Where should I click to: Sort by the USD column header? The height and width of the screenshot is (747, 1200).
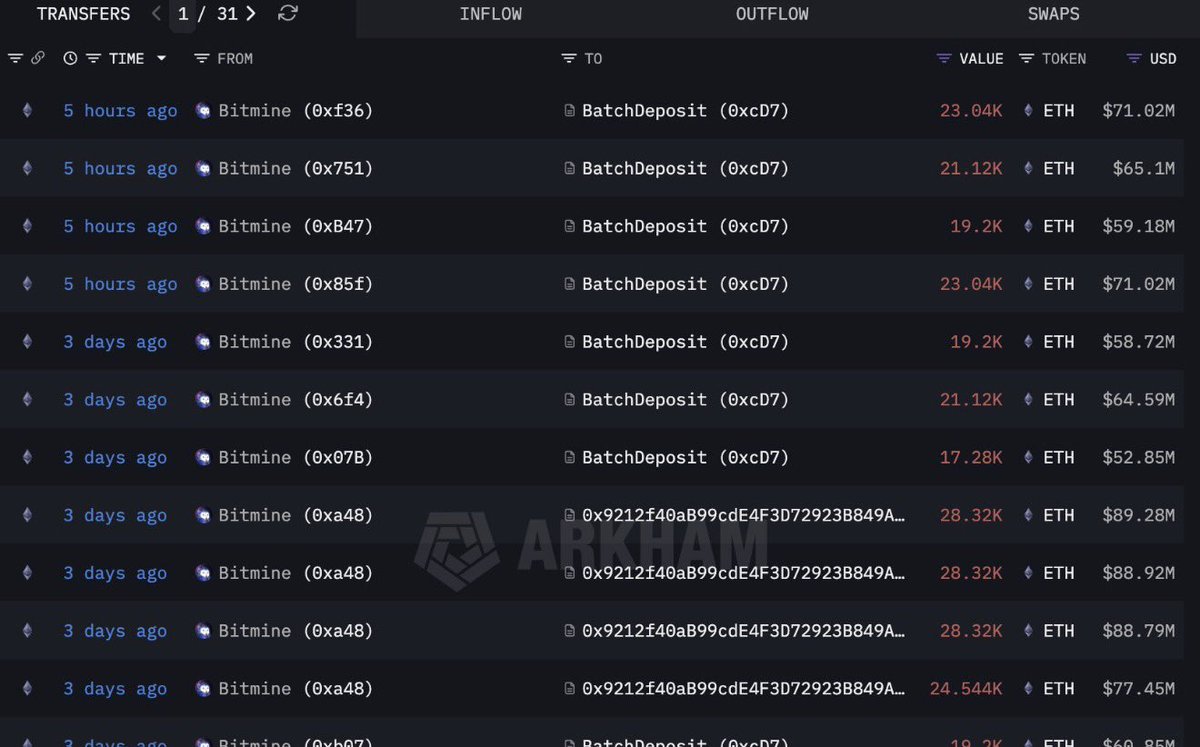(x=1163, y=59)
